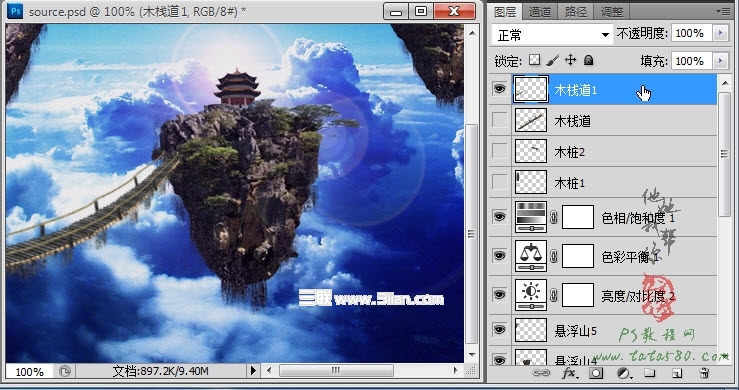Show the 木栈道 layer

(x=500, y=120)
